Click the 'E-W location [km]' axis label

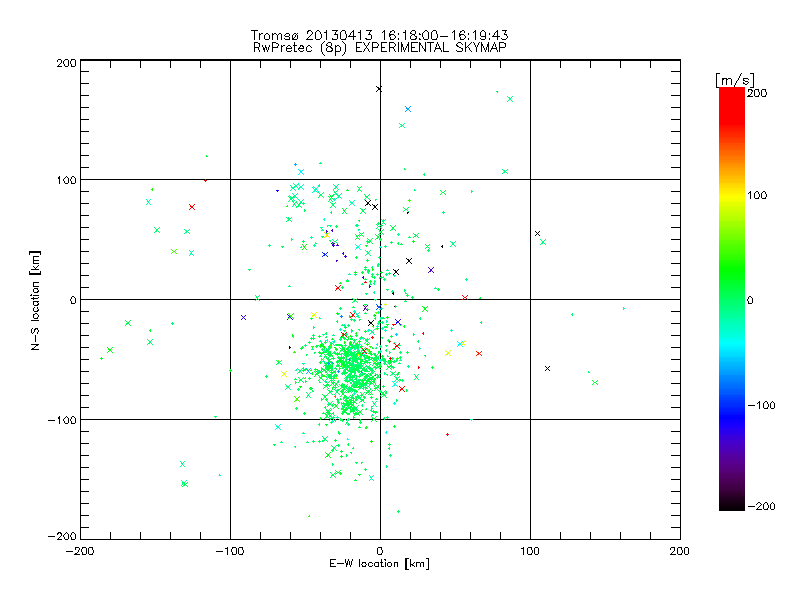click(x=379, y=563)
